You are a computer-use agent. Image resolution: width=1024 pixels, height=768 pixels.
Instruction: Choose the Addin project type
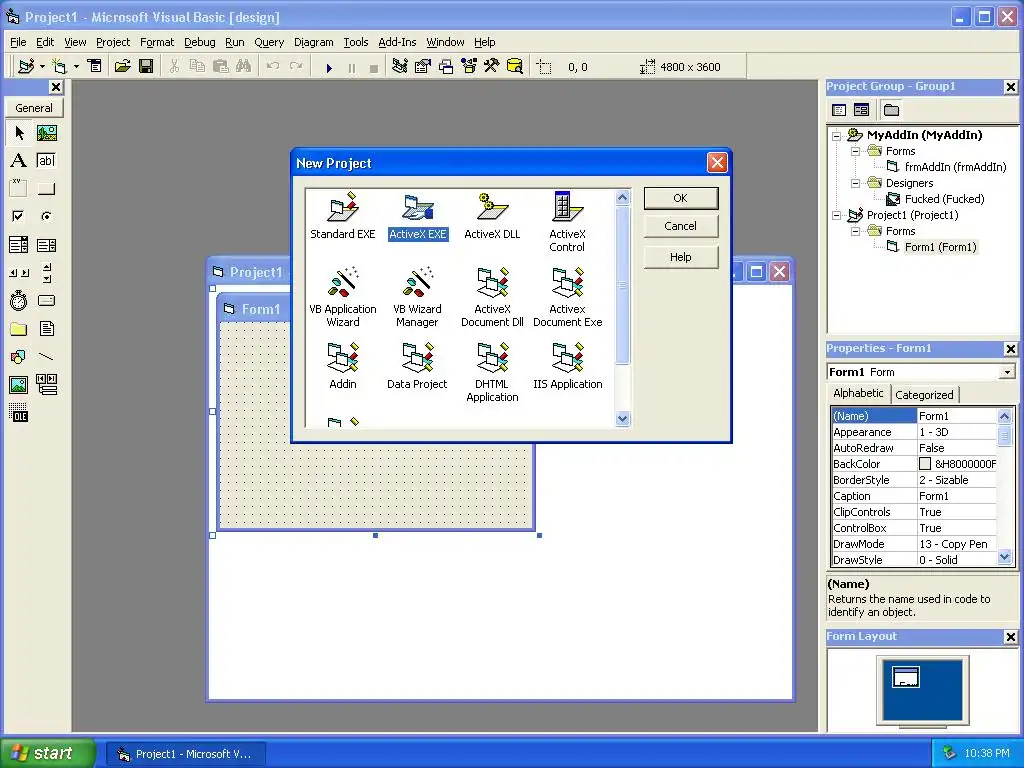[x=343, y=366]
